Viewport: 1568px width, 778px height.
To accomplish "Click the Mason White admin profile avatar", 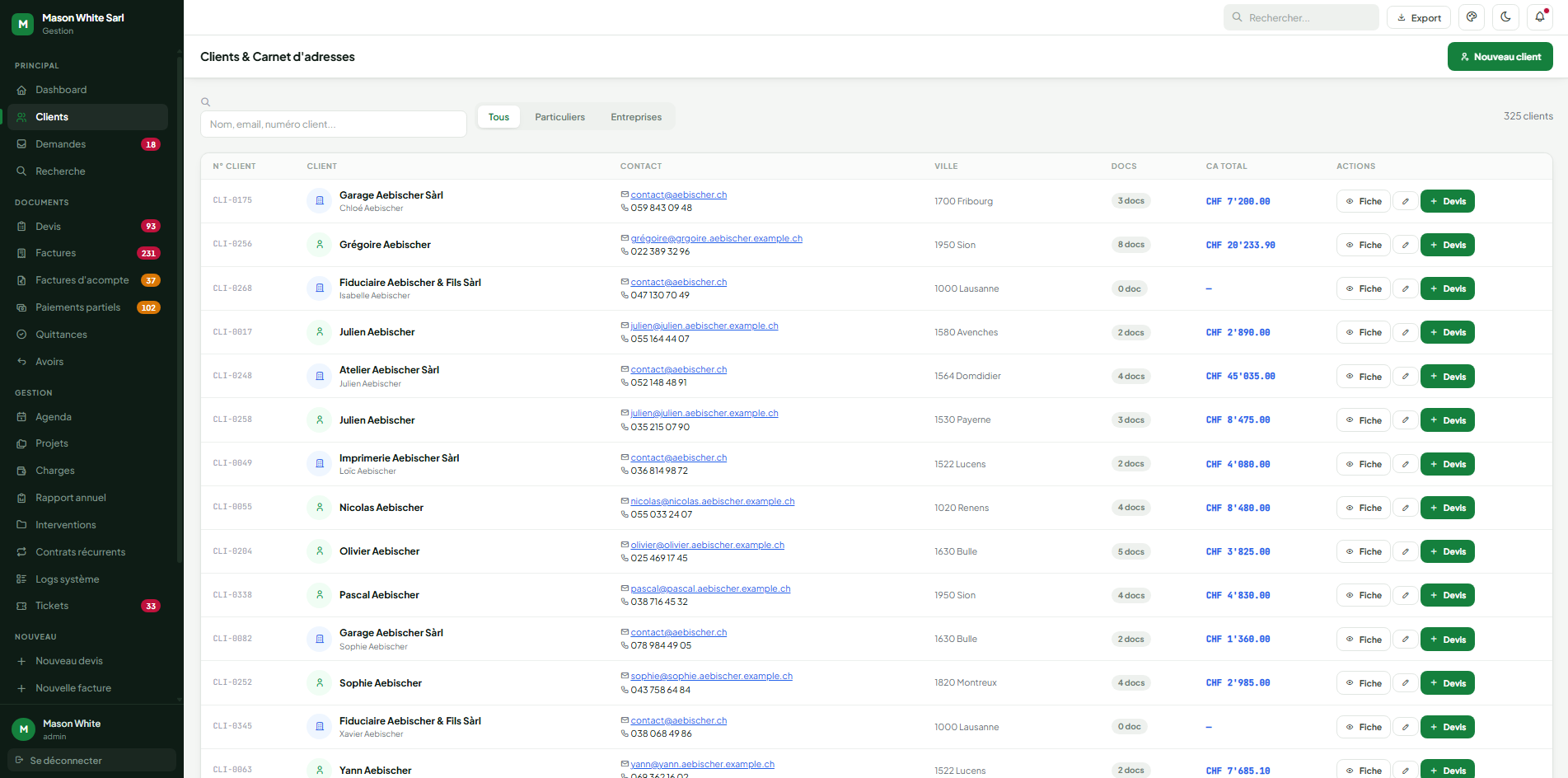I will (23, 729).
